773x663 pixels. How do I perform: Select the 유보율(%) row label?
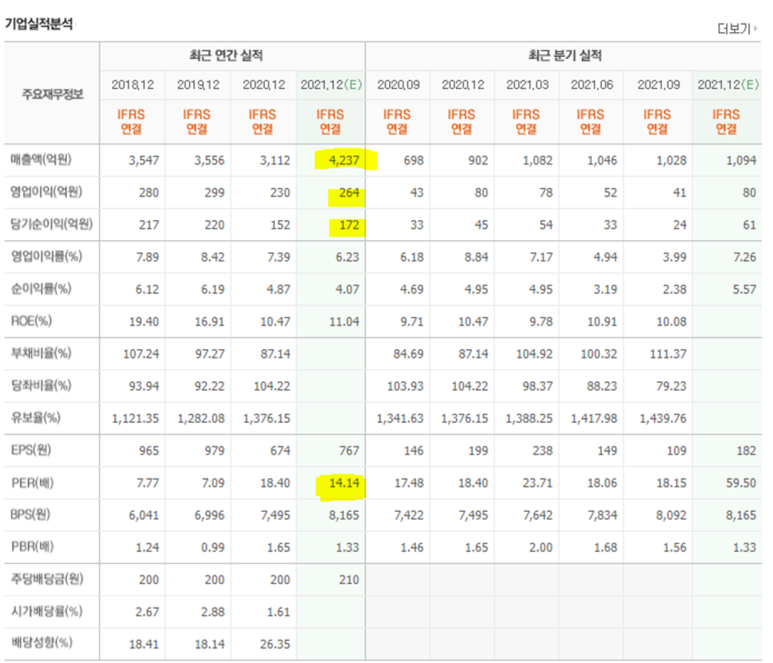(x=36, y=418)
